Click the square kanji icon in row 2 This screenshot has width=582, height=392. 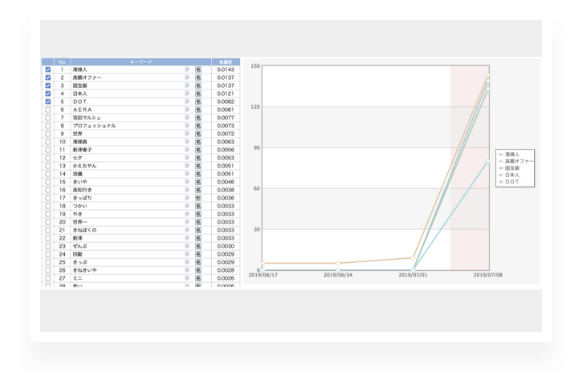198,78
